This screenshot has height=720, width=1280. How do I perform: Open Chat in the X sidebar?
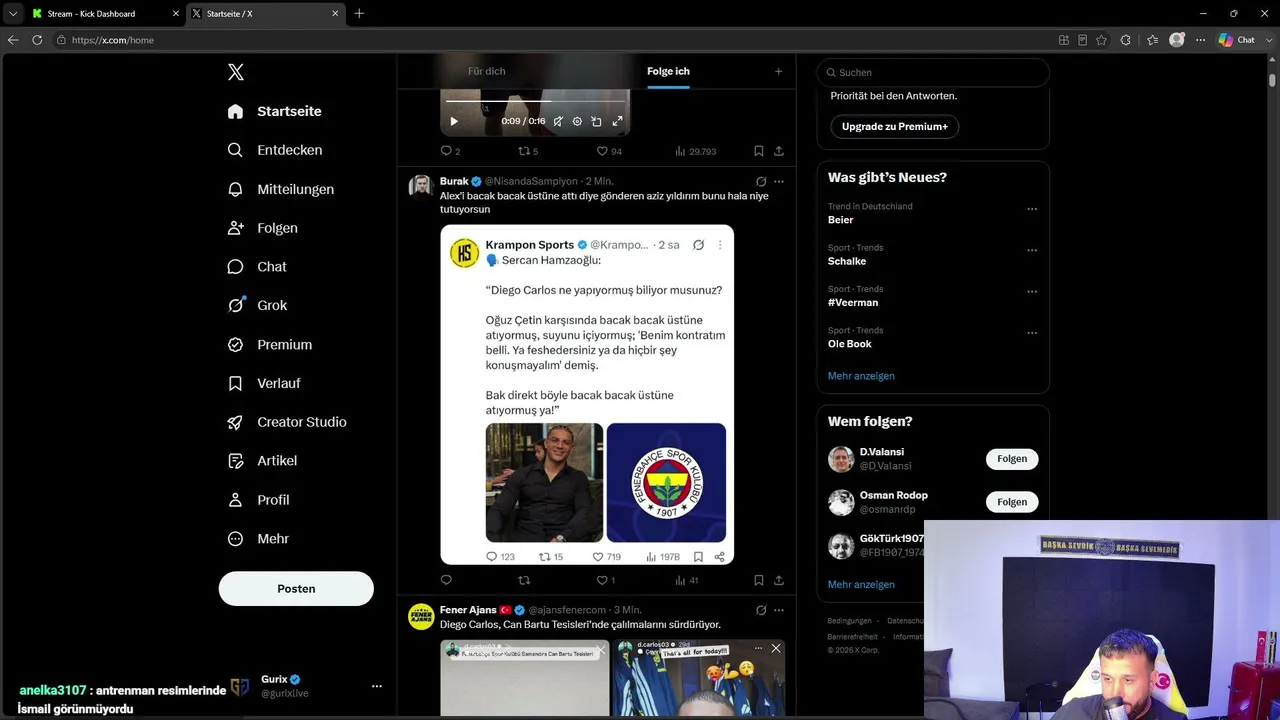tap(257, 267)
